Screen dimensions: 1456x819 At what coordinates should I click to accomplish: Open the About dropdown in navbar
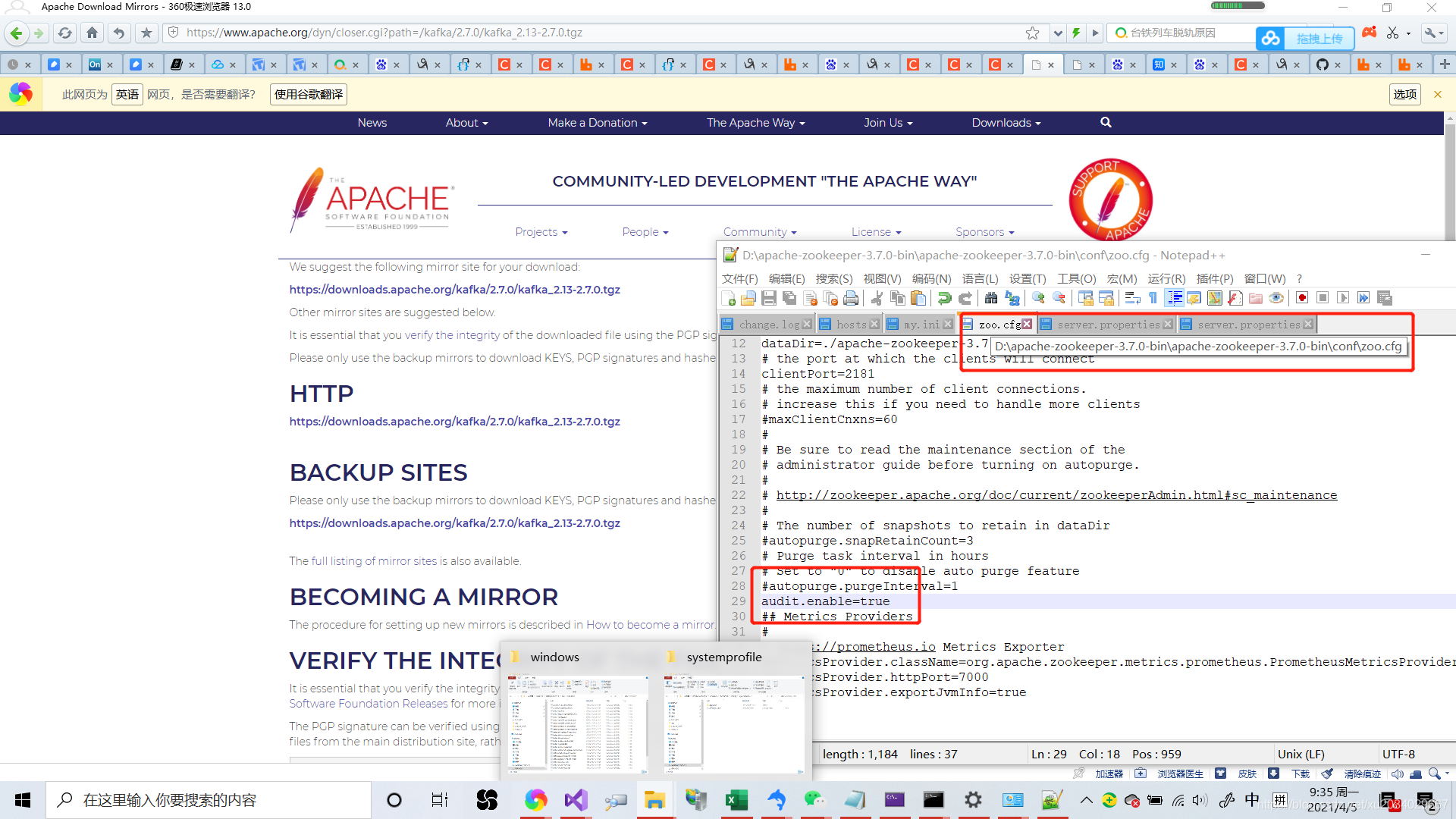point(466,123)
